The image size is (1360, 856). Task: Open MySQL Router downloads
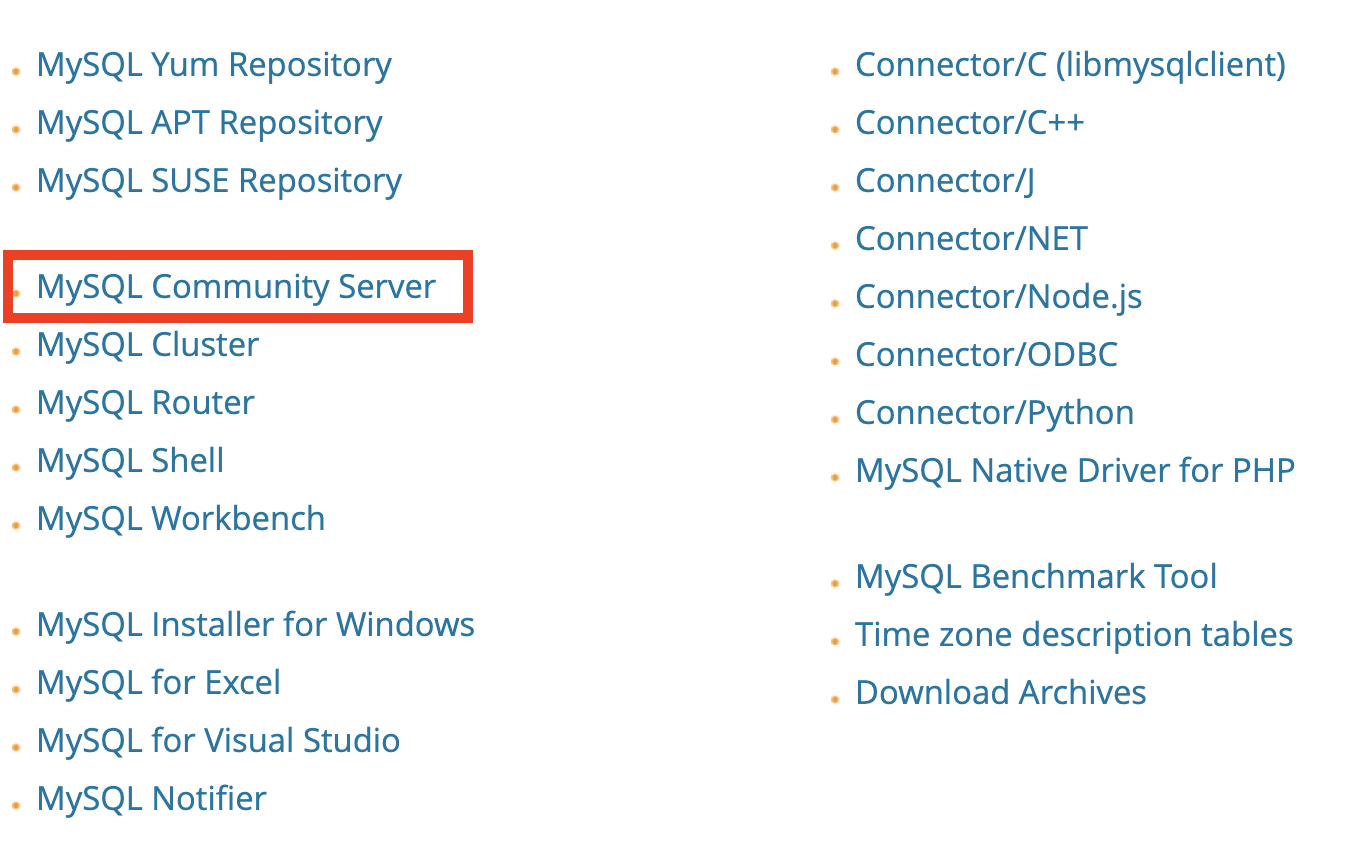coord(144,402)
